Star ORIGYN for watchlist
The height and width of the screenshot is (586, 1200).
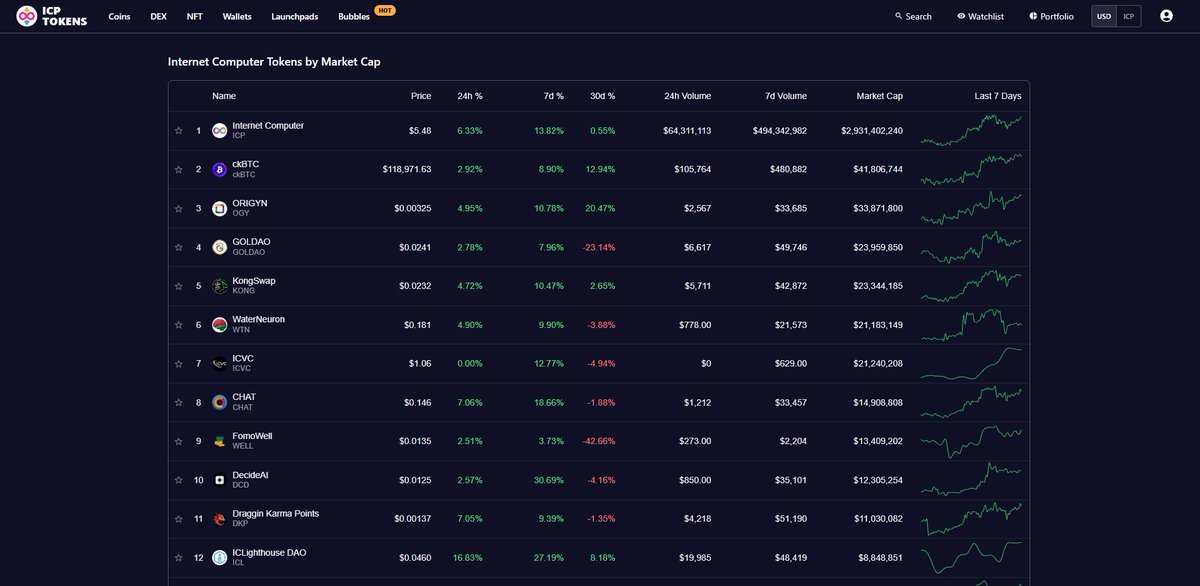[x=179, y=208]
